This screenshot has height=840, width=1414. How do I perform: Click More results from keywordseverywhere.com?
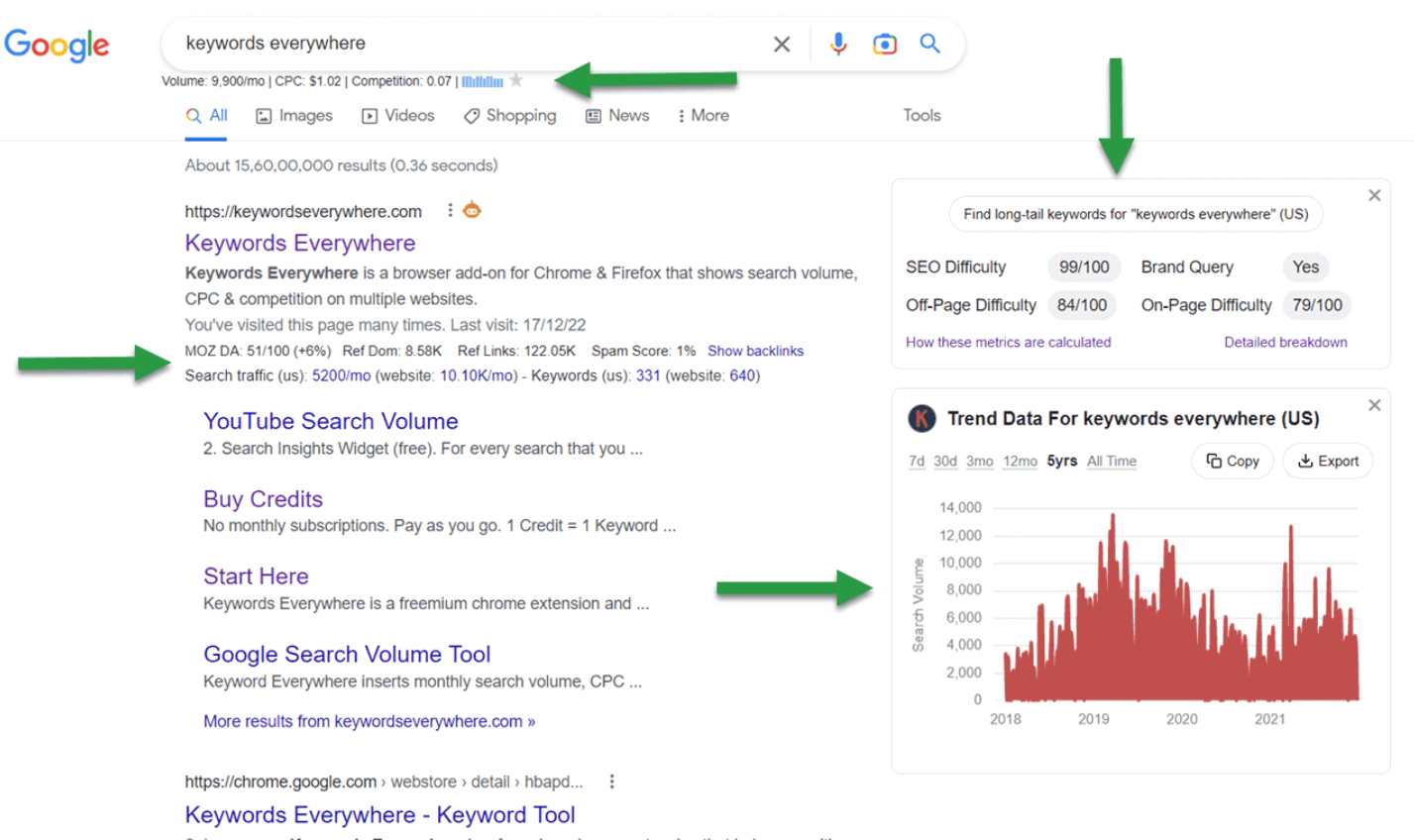point(370,721)
